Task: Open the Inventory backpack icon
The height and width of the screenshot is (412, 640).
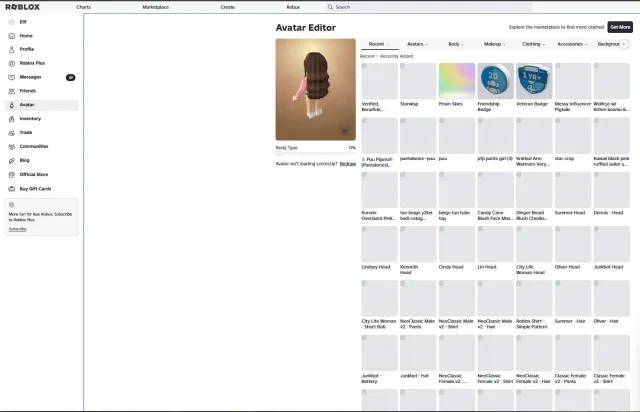Action: point(12,119)
